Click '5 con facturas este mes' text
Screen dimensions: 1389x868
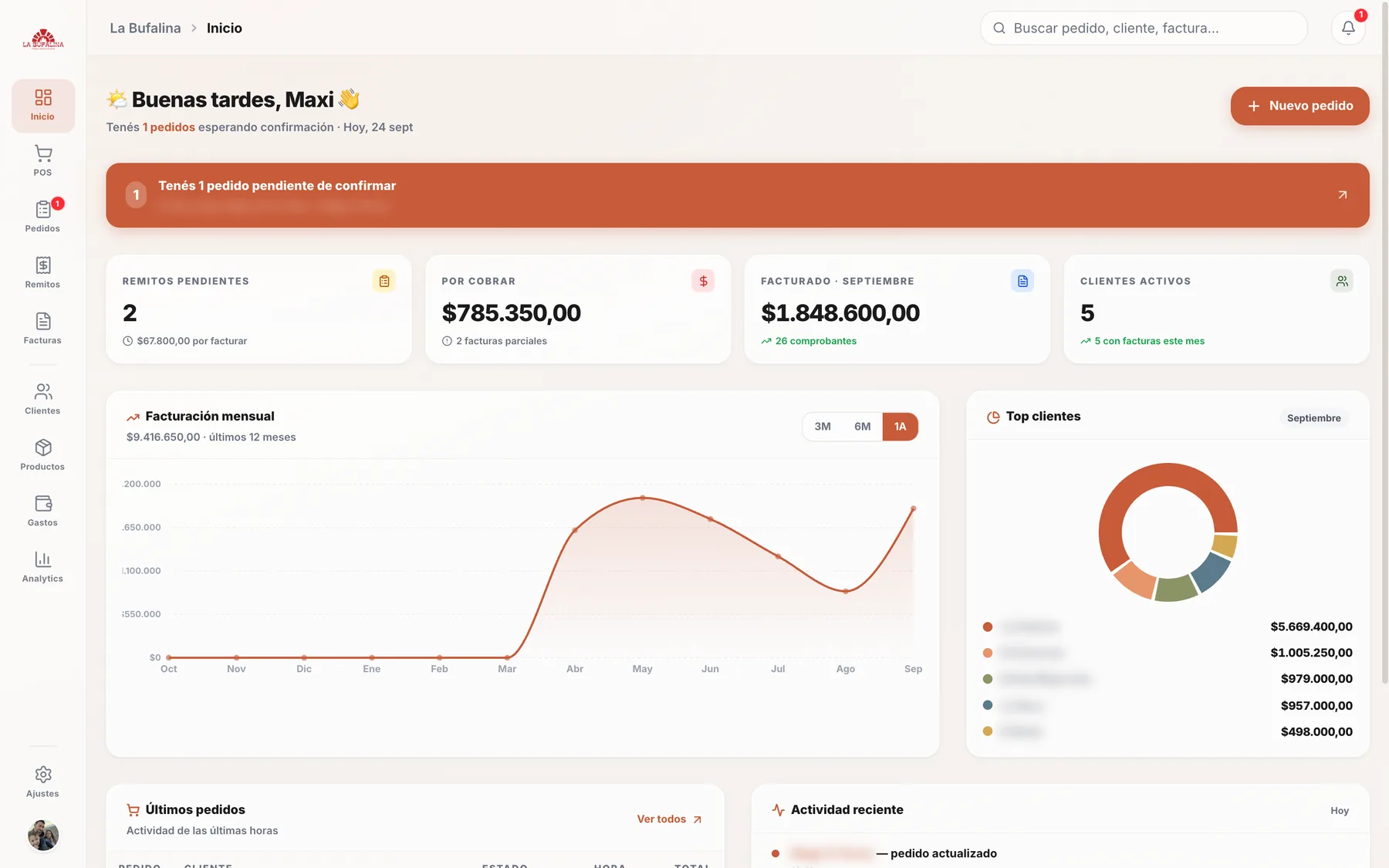click(x=1149, y=341)
